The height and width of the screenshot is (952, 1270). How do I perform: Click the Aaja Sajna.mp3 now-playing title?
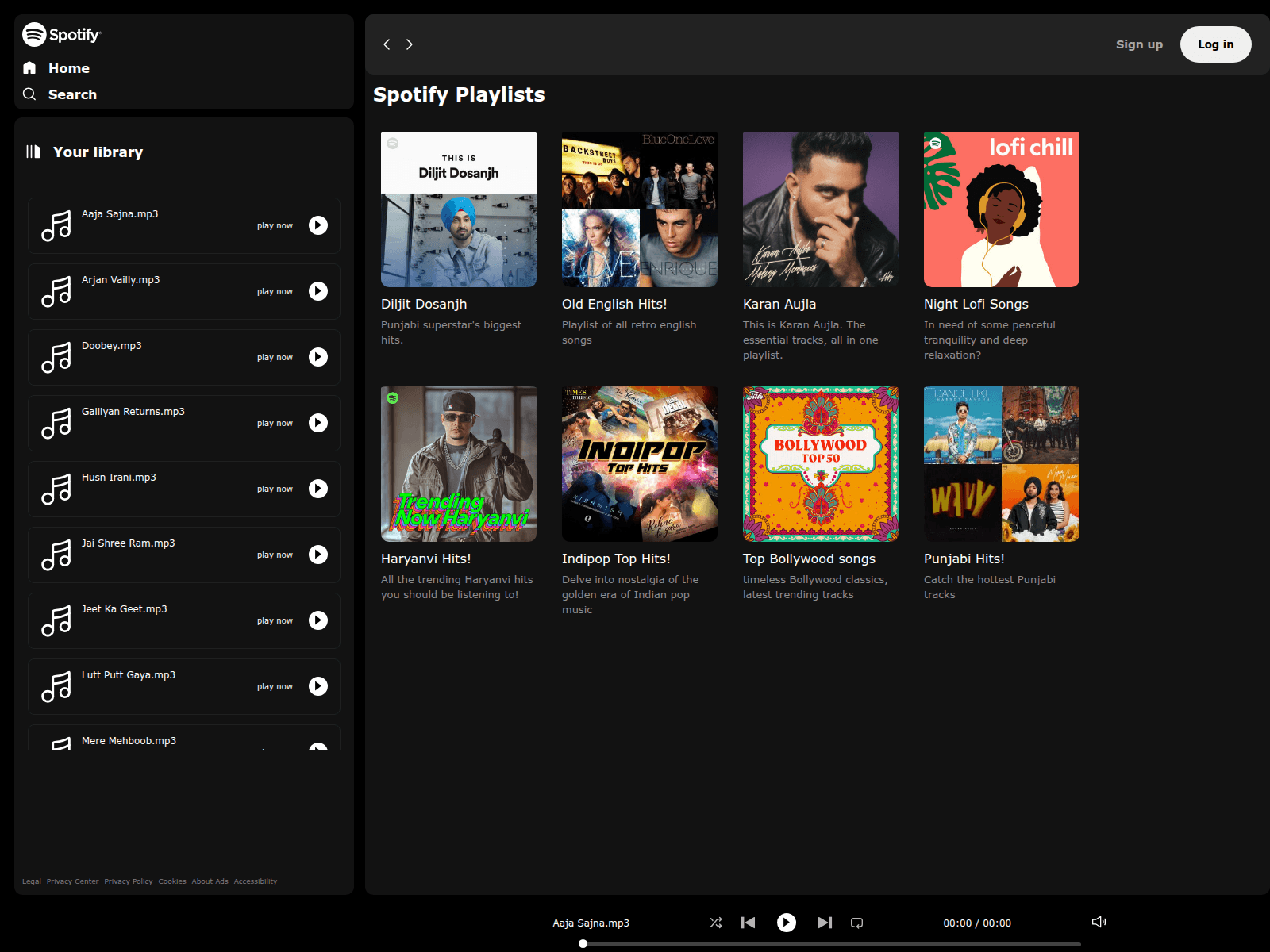[x=591, y=923]
